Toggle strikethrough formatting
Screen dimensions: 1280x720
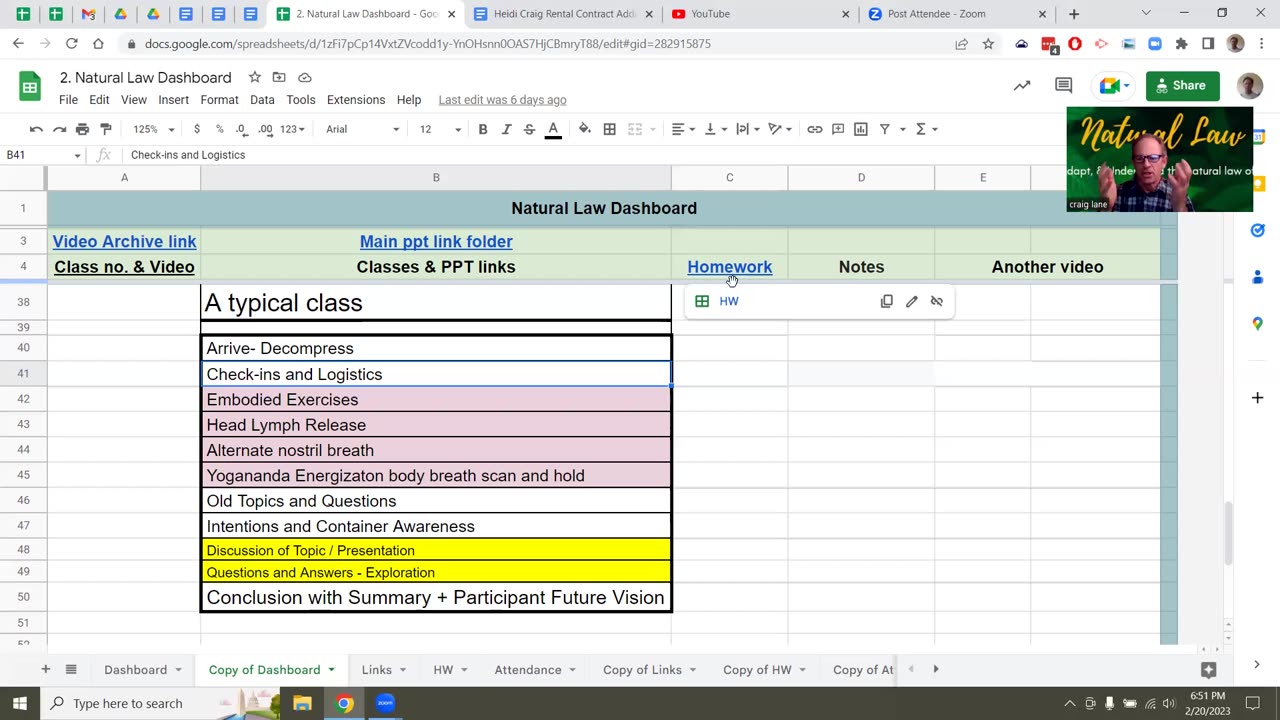pos(529,129)
